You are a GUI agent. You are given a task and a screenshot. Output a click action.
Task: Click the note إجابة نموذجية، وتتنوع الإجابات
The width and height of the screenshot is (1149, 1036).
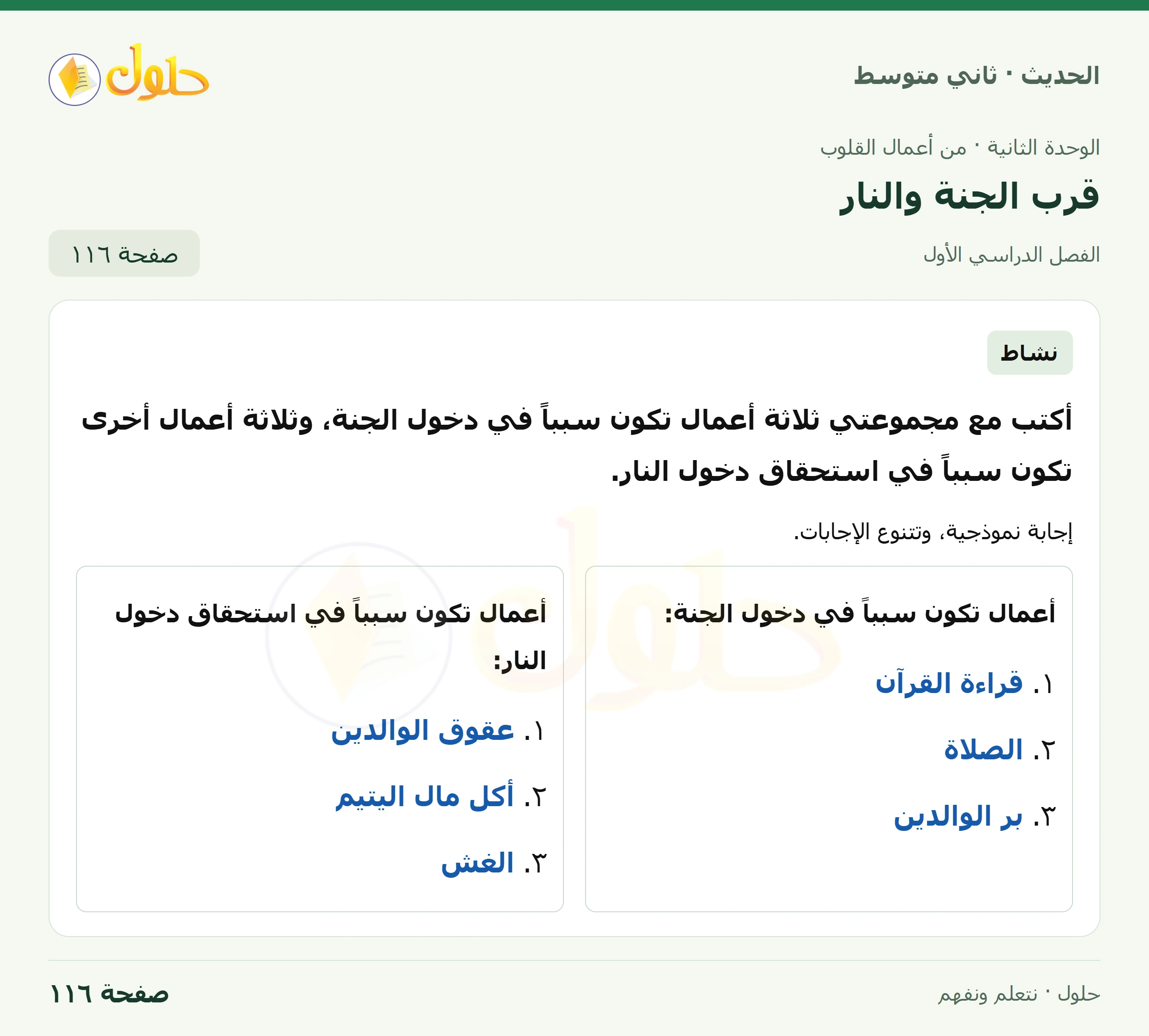(933, 532)
